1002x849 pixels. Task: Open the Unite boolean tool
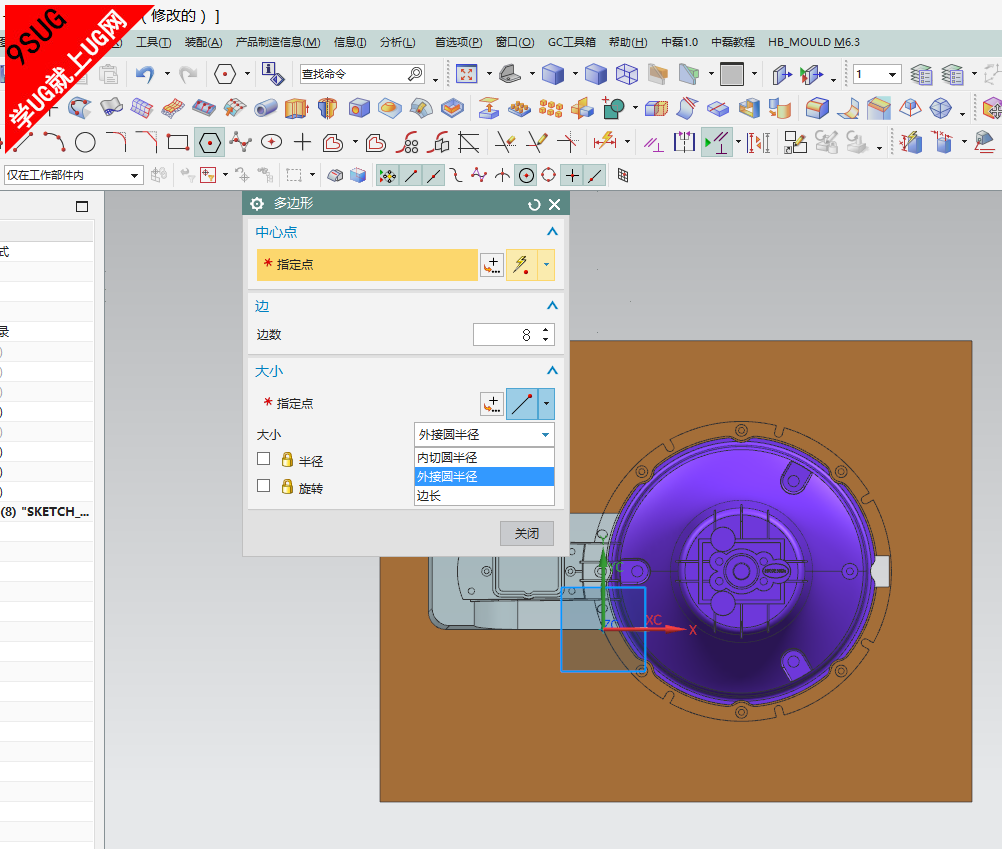coord(613,108)
